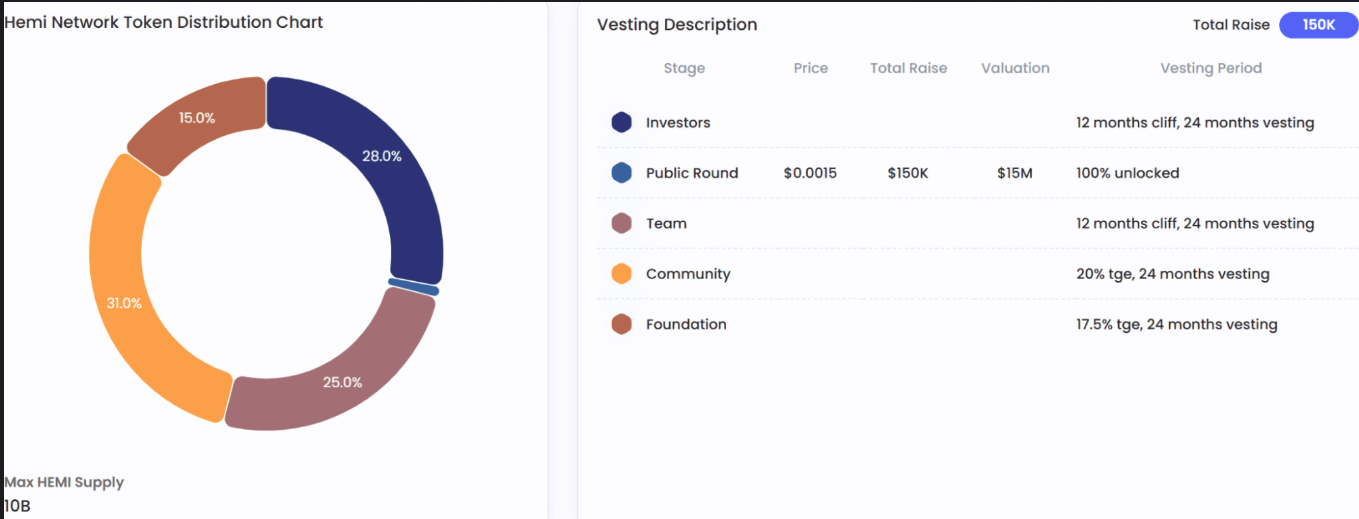Click the Total Raise column header

[x=908, y=68]
